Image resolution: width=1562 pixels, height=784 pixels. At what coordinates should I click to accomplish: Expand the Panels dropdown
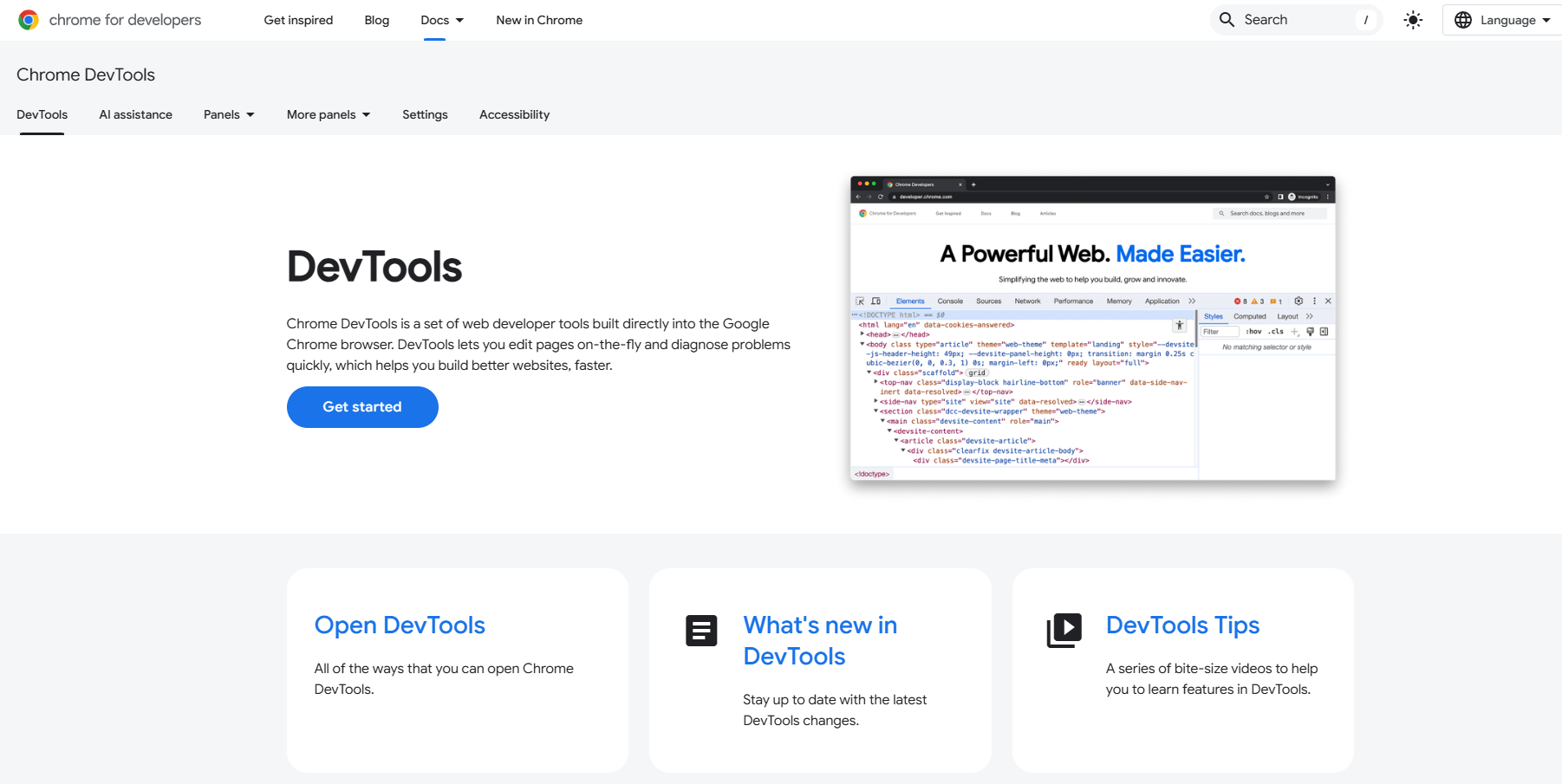[x=229, y=114]
